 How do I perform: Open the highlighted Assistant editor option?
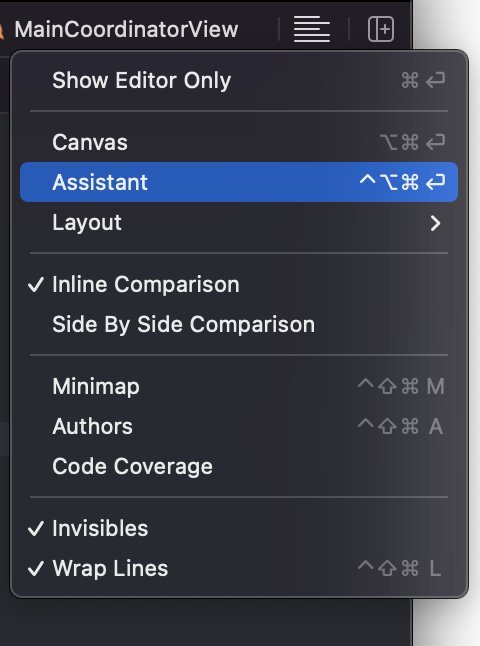pyautogui.click(x=239, y=182)
